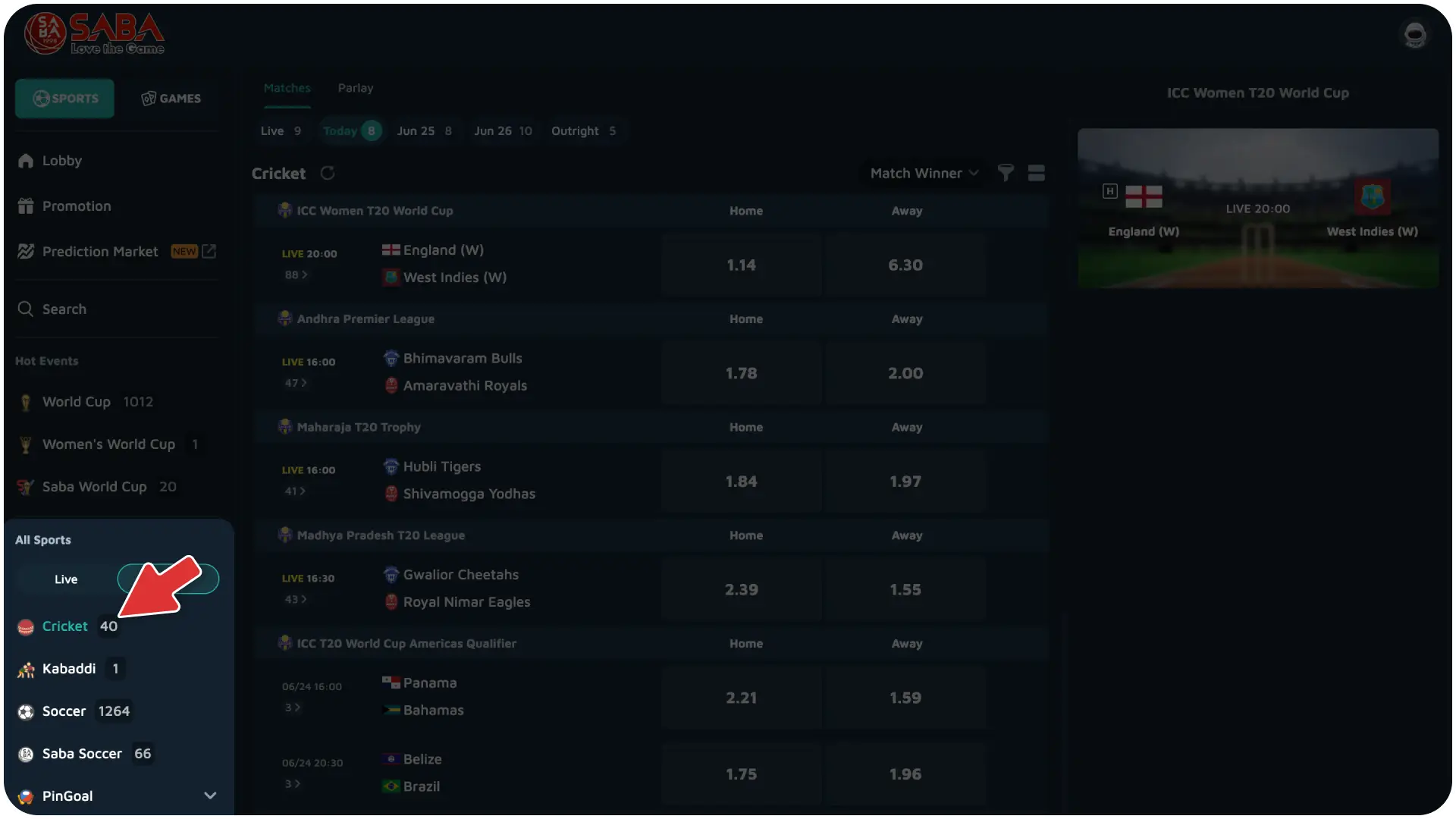
Task: Bet on Bahamas odds 1.59
Action: tap(905, 698)
